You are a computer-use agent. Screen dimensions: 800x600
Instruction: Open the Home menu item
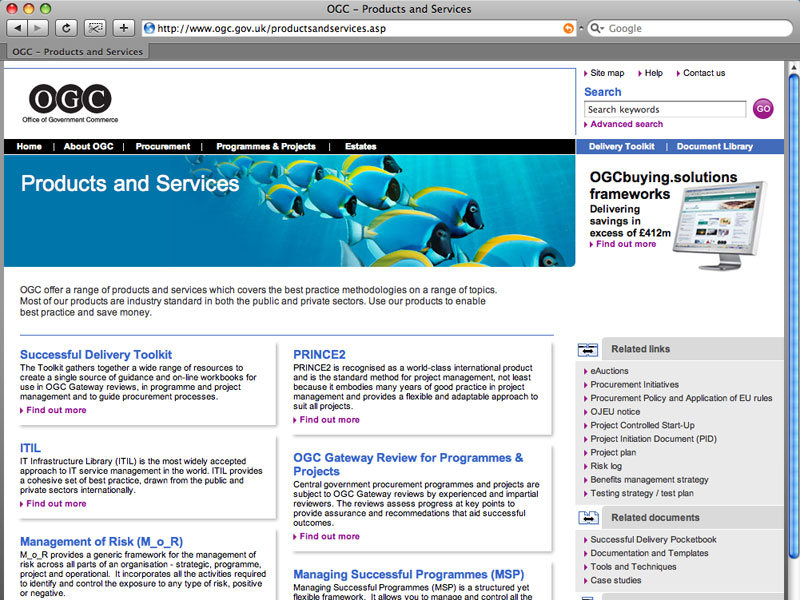click(x=29, y=146)
